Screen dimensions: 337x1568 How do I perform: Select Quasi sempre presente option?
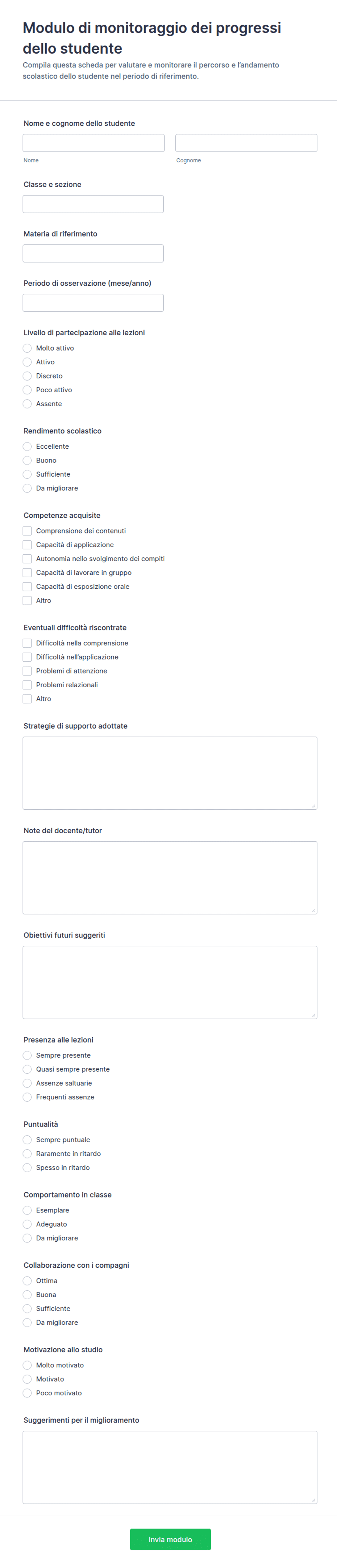pyautogui.click(x=28, y=1069)
